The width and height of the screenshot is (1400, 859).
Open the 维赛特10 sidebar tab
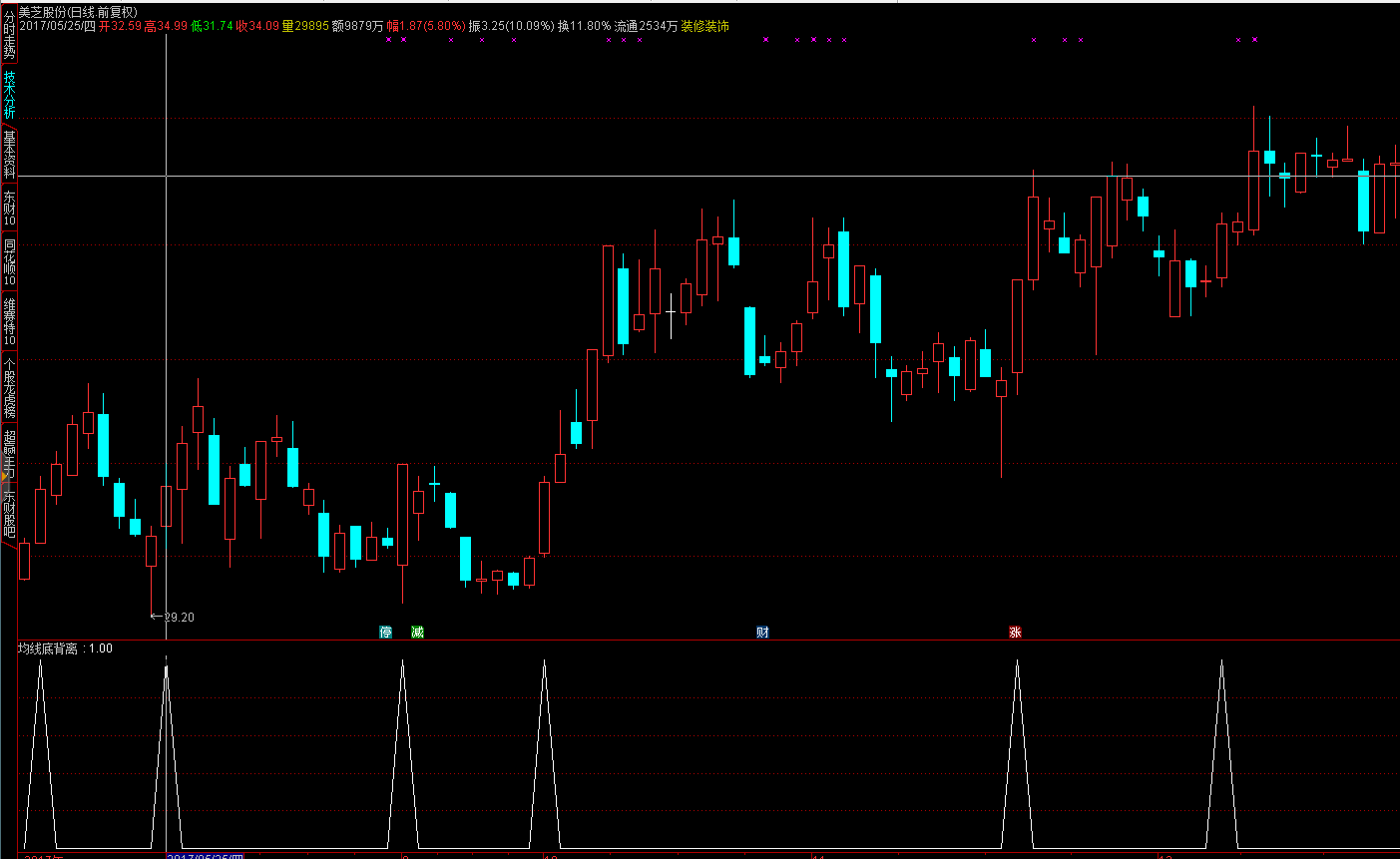pyautogui.click(x=9, y=321)
